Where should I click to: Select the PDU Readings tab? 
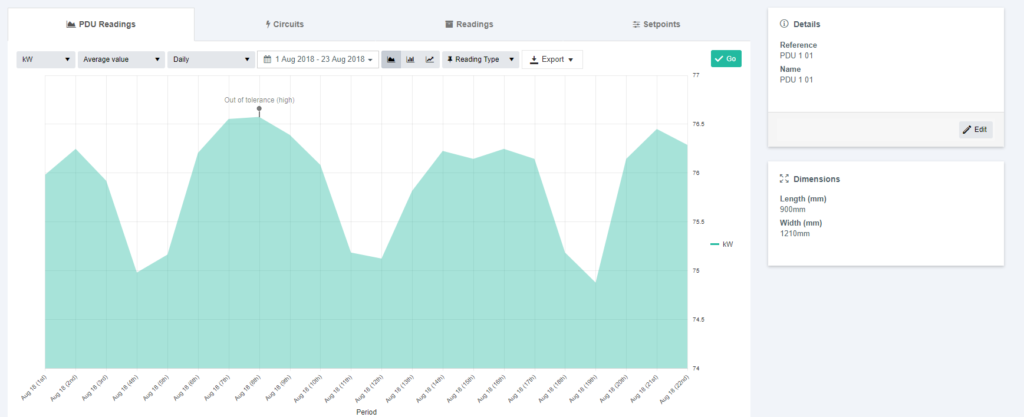click(x=100, y=23)
